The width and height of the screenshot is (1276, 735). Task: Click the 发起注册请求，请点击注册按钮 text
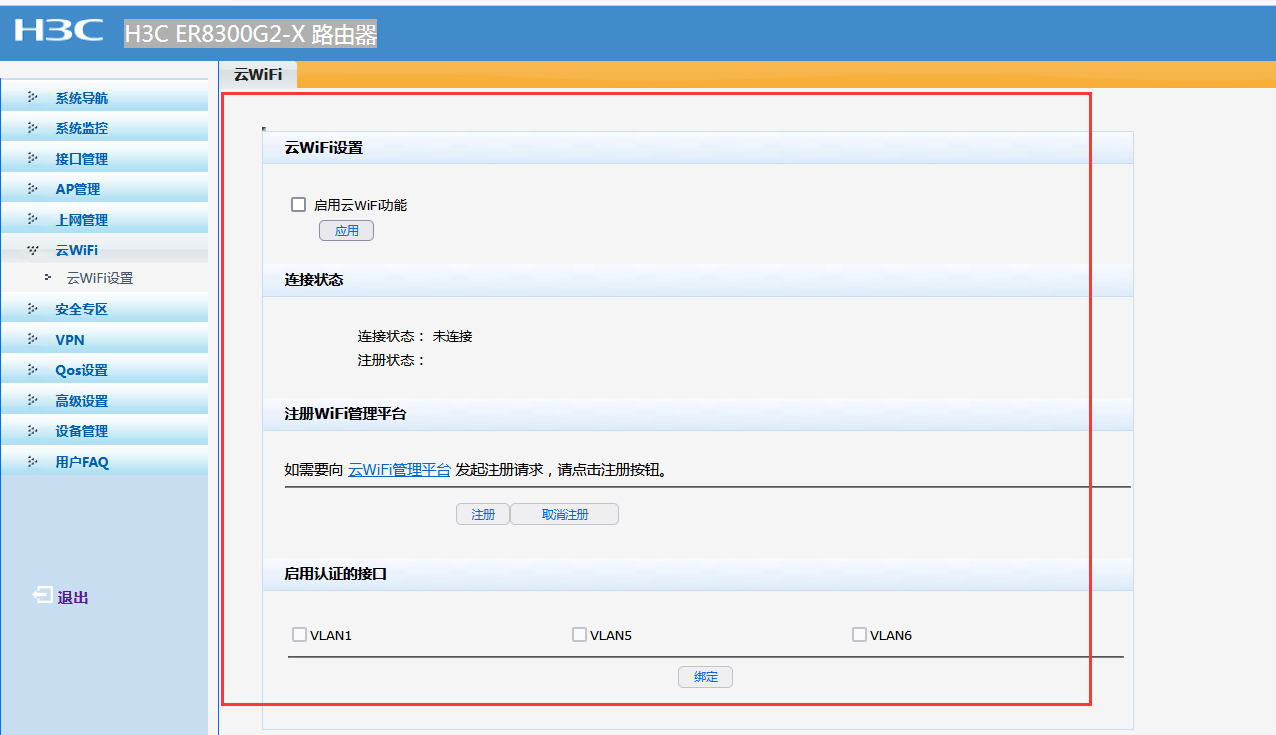coord(561,469)
